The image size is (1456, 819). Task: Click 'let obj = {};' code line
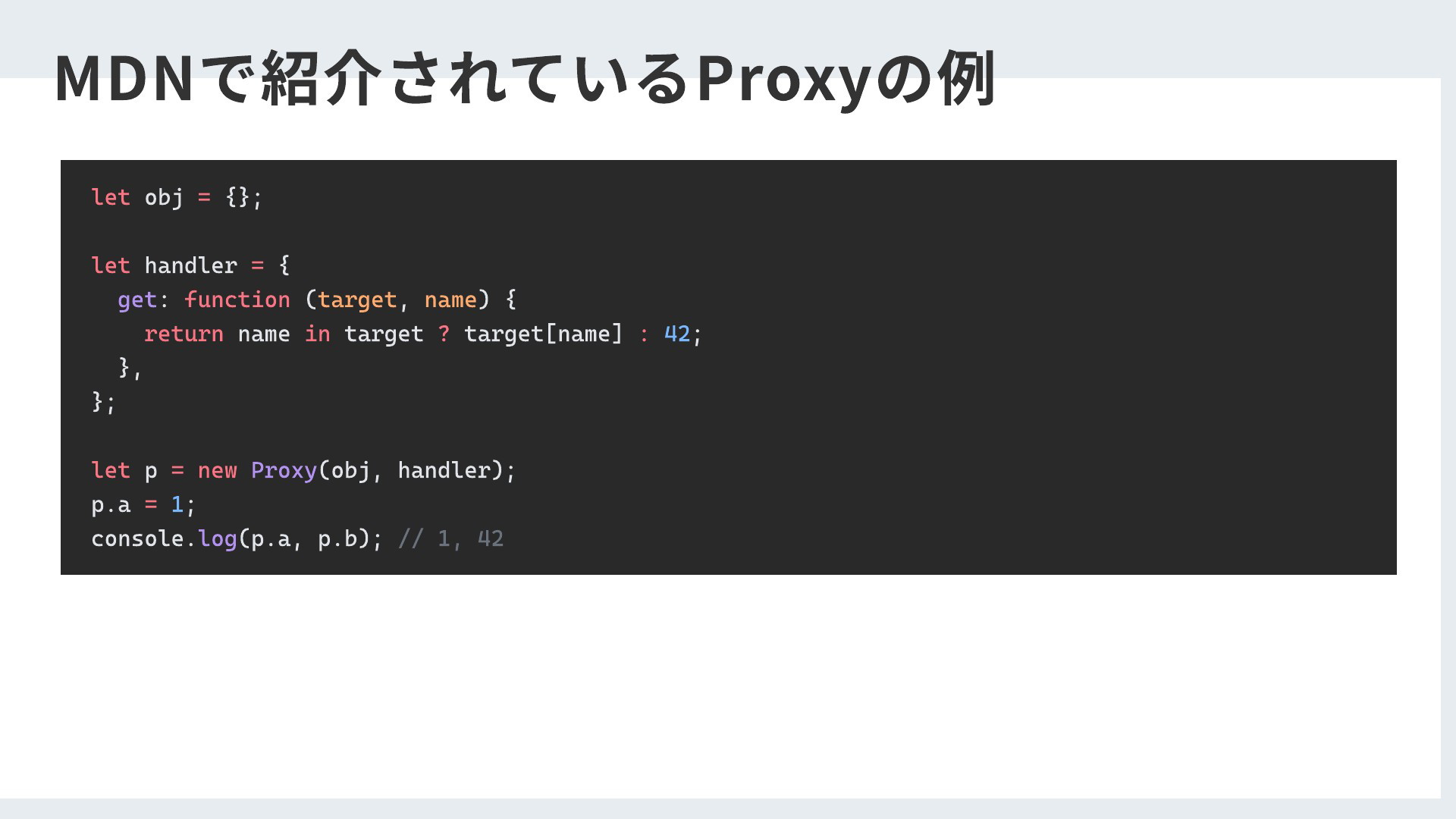coord(177,198)
